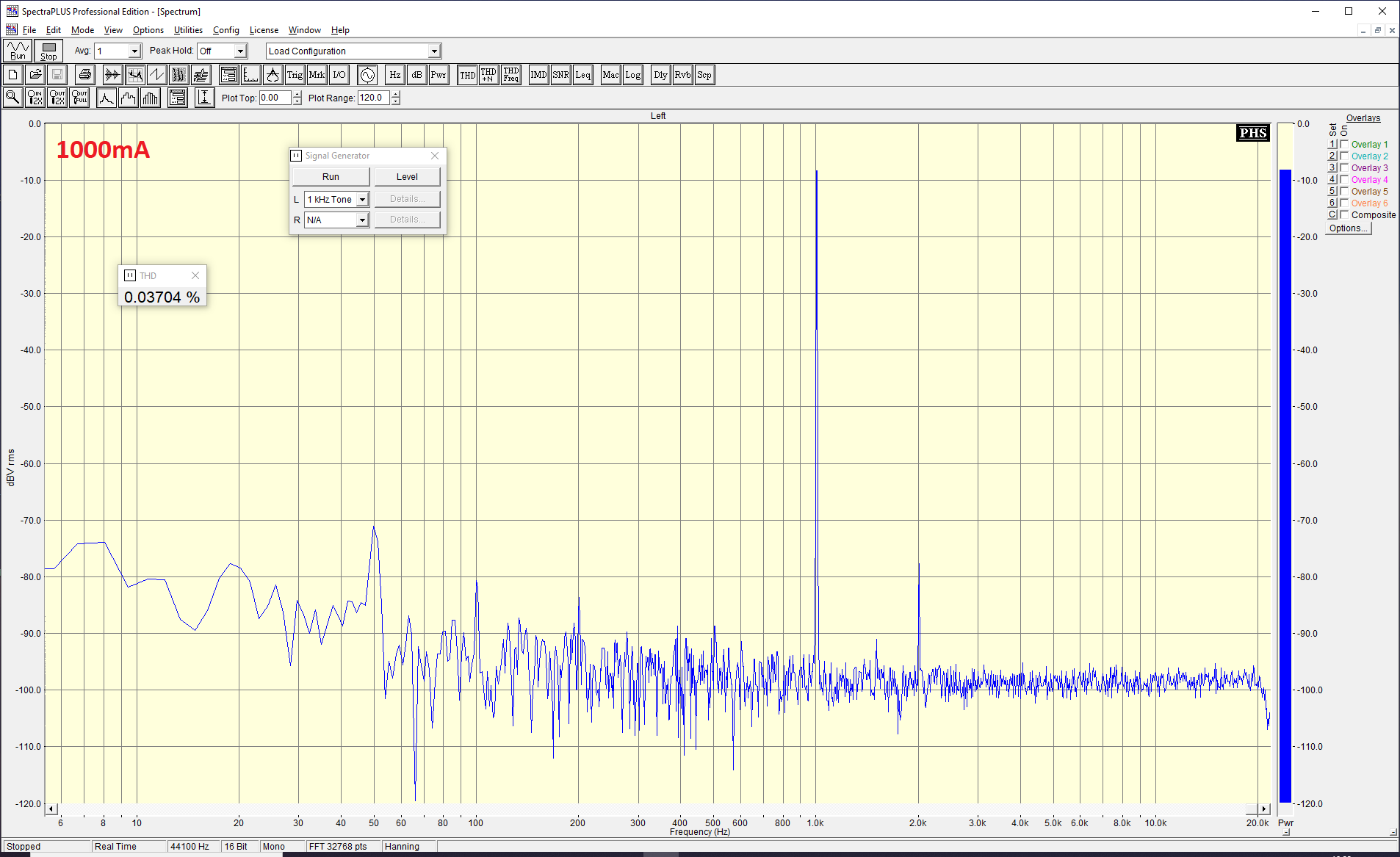Click the Stop analyzer icon
The height and width of the screenshot is (857, 1400).
coord(48,51)
